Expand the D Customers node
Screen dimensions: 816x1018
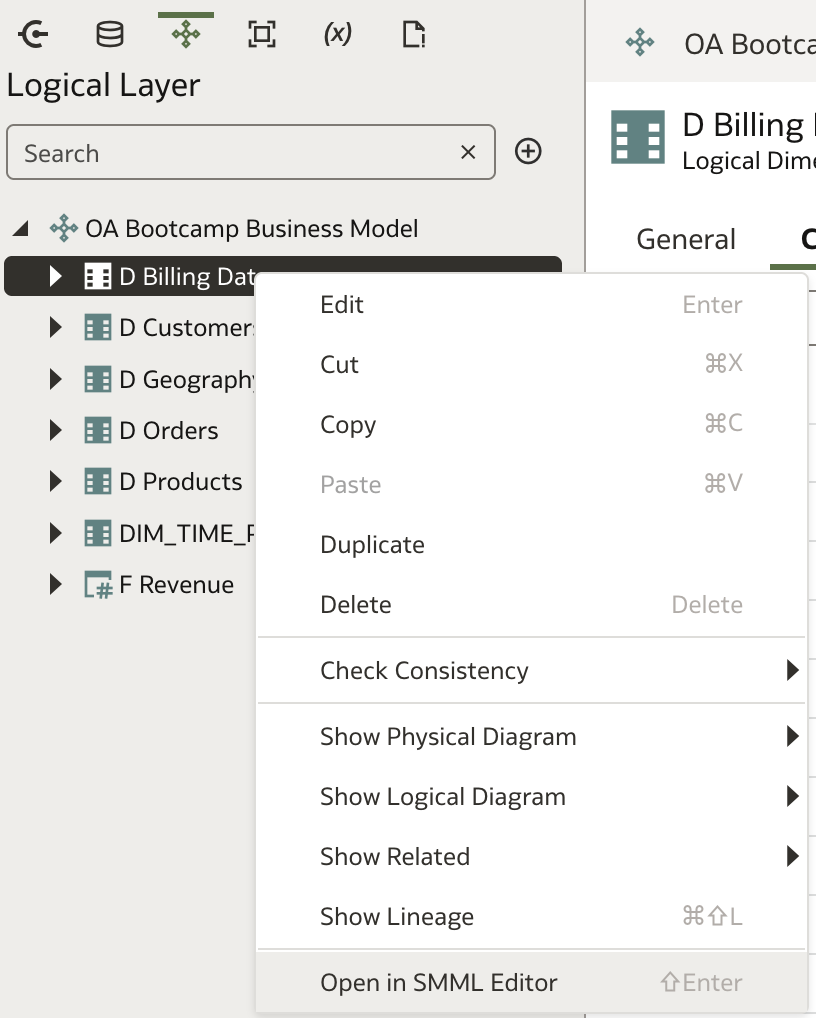[x=56, y=327]
